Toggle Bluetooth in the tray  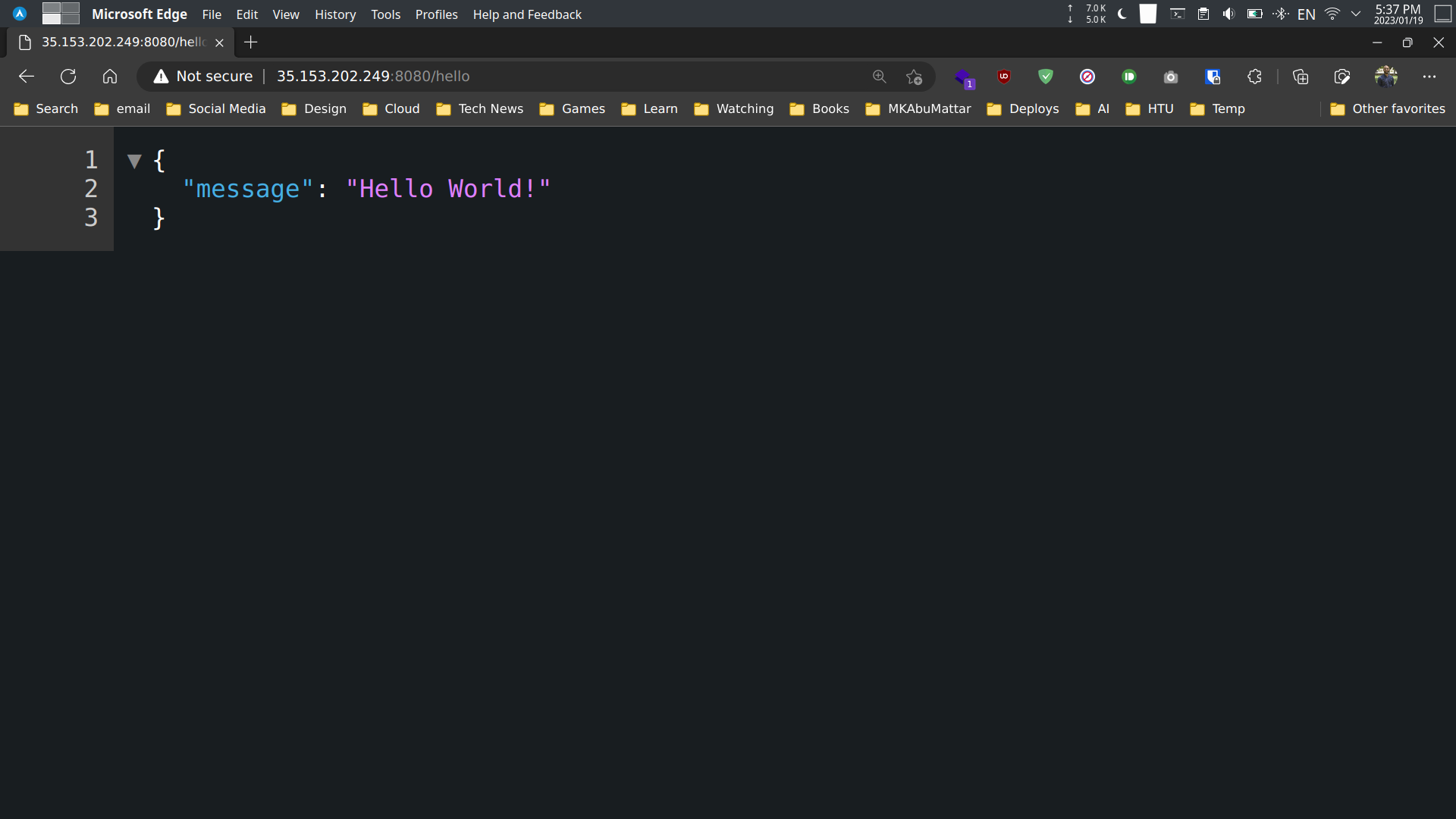1281,14
